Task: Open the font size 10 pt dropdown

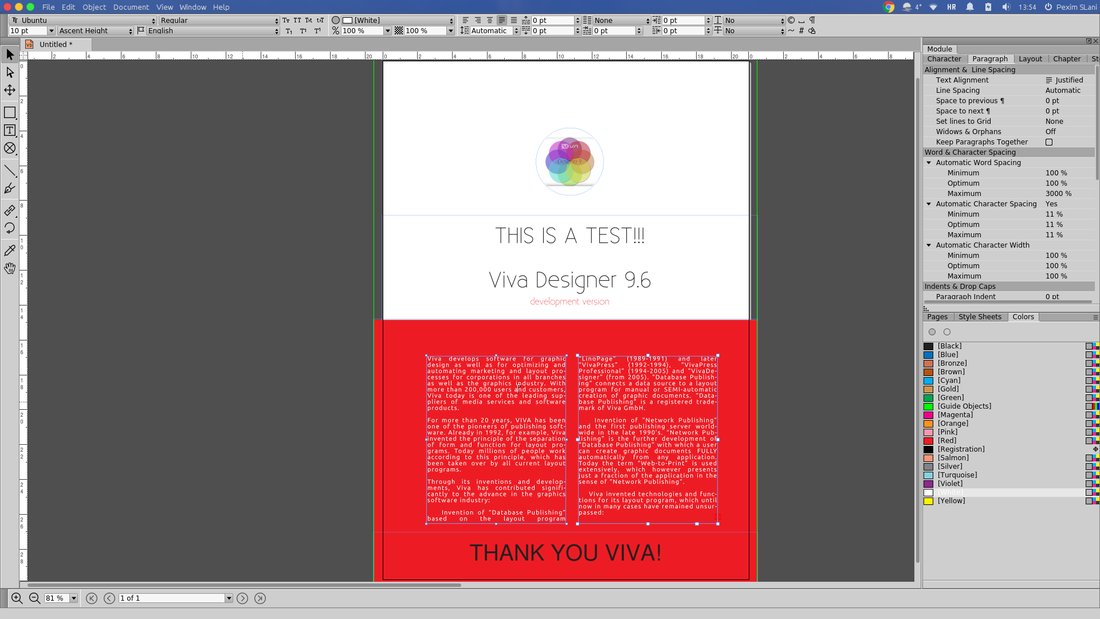Action: [51, 31]
